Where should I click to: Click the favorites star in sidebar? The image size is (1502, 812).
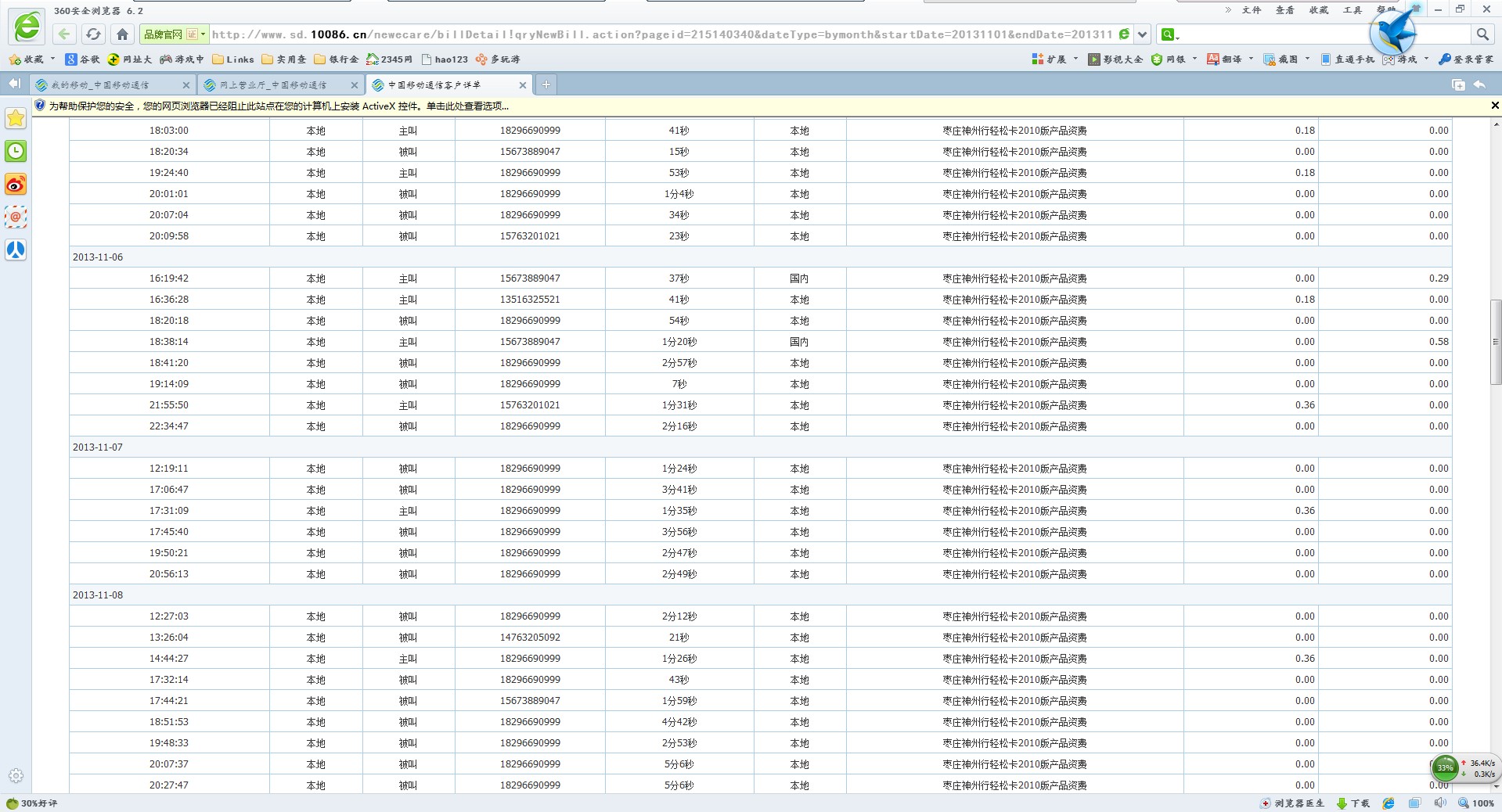[x=16, y=118]
